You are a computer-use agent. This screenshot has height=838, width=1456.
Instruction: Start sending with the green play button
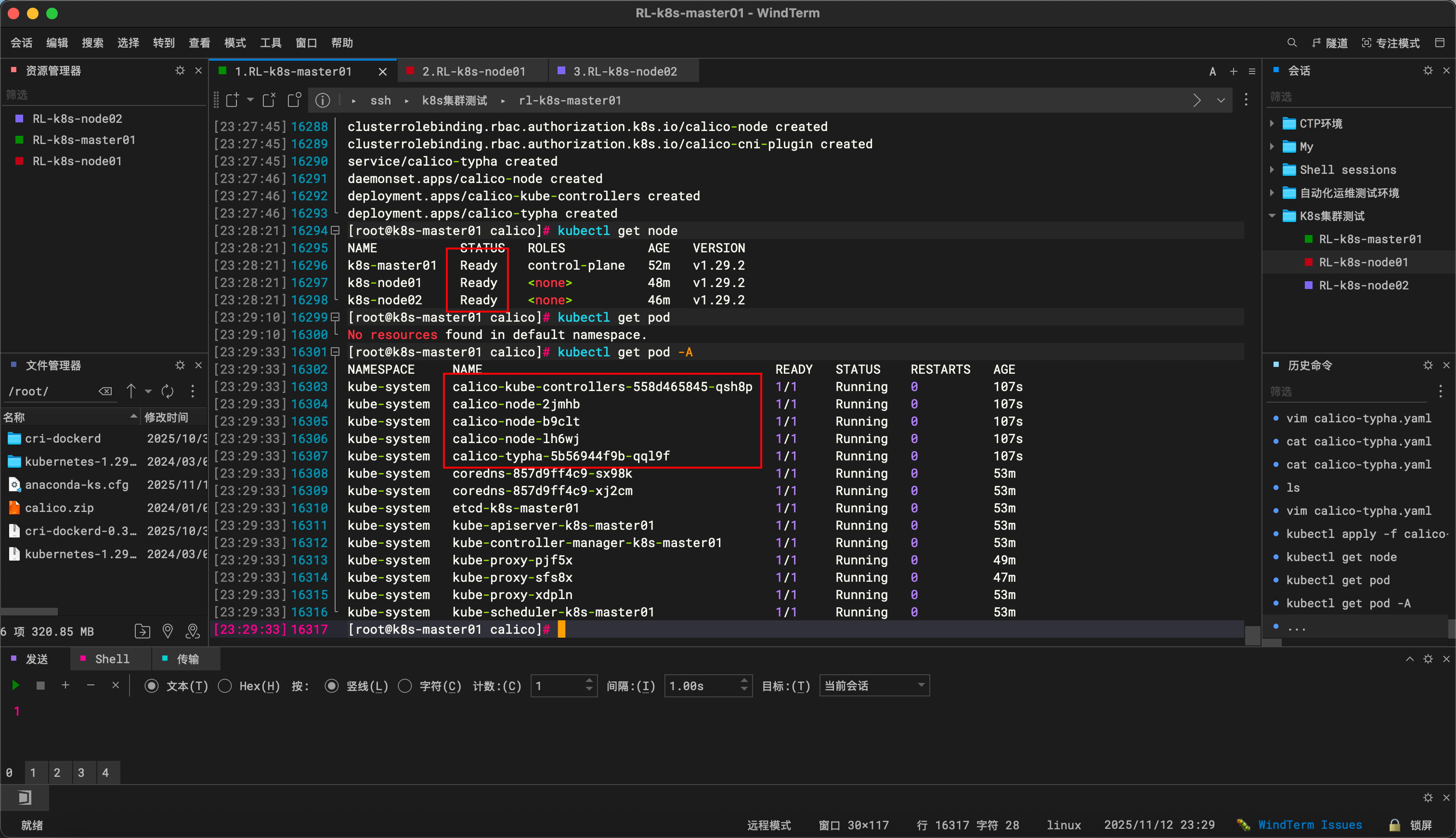[15, 685]
